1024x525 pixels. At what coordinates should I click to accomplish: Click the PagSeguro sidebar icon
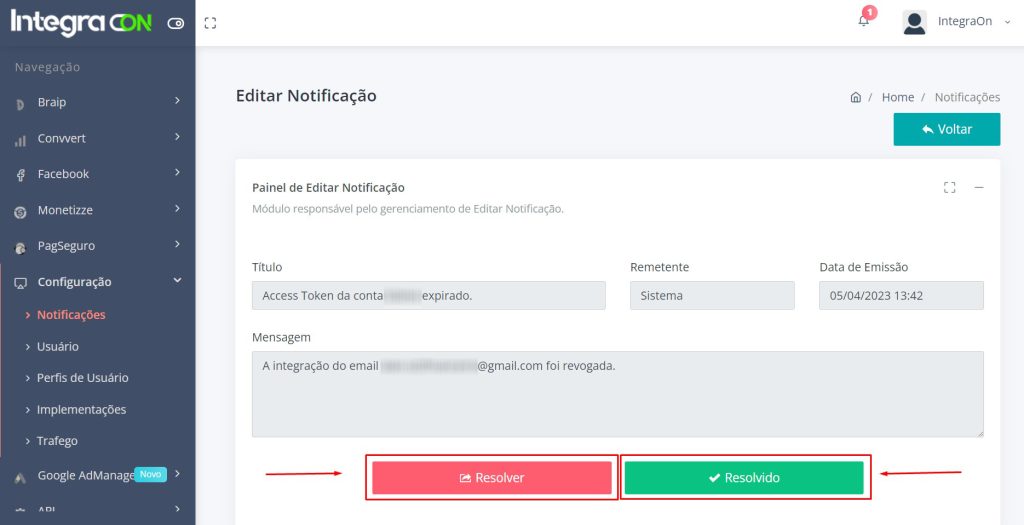tap(20, 247)
